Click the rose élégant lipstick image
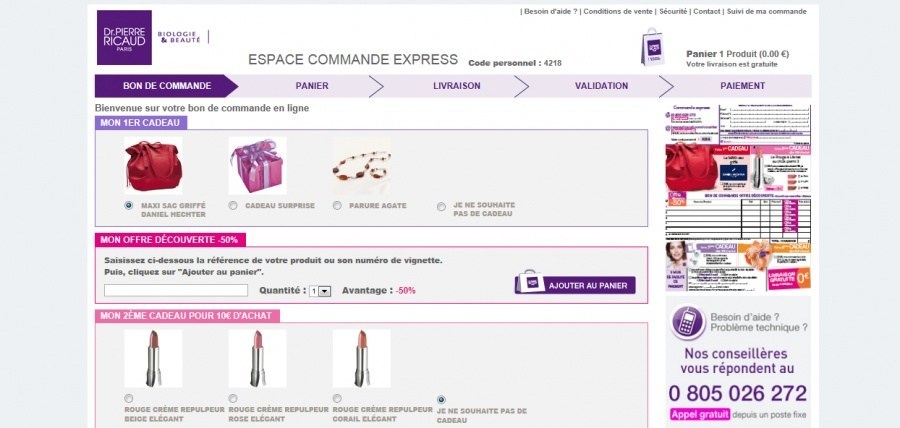Viewport: 900px width, 428px height. (x=257, y=358)
